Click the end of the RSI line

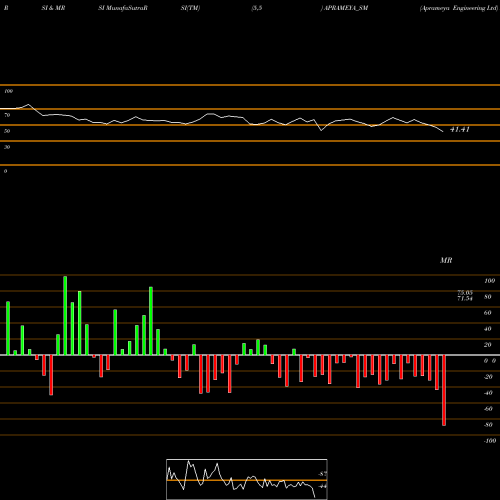[443, 132]
